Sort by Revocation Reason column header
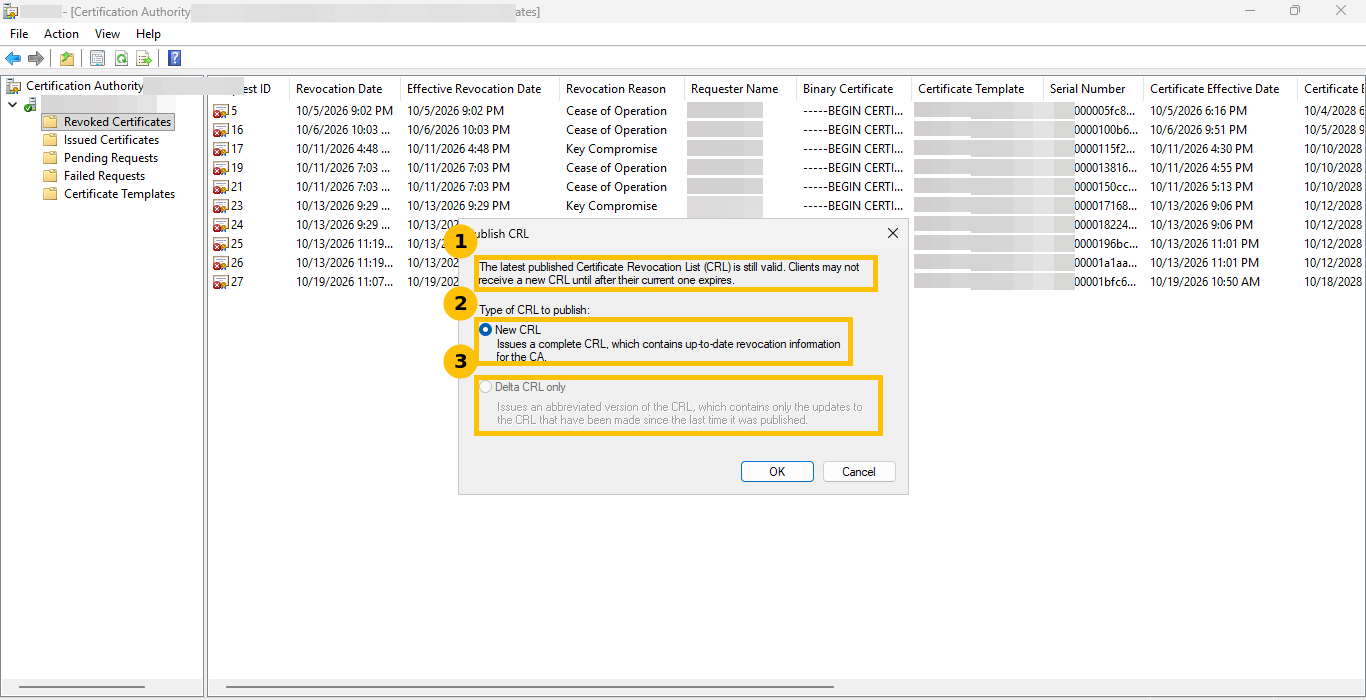Screen dimensions: 1366x700 click(622, 89)
